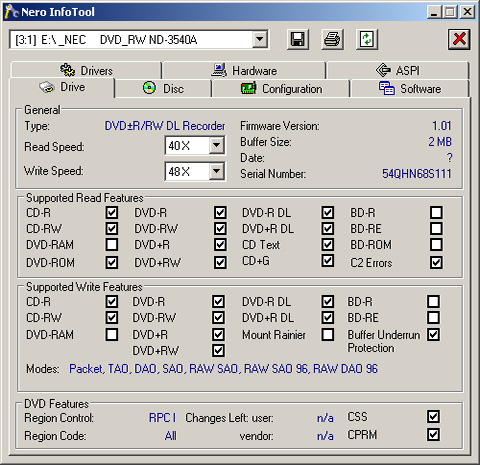Click the green refresh arrows icon
Screen dimensions: 480x465
367,40
